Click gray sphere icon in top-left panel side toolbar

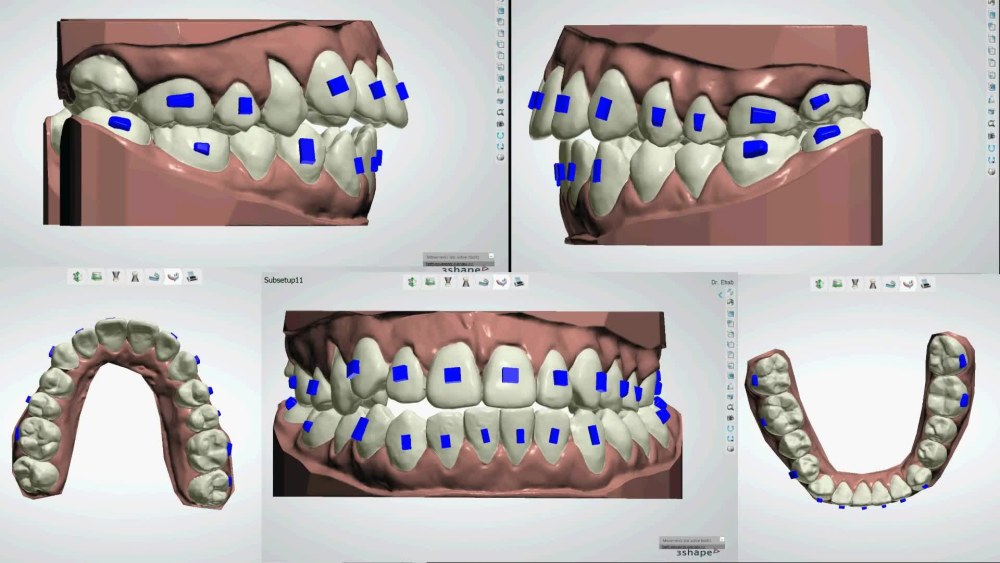click(x=501, y=157)
